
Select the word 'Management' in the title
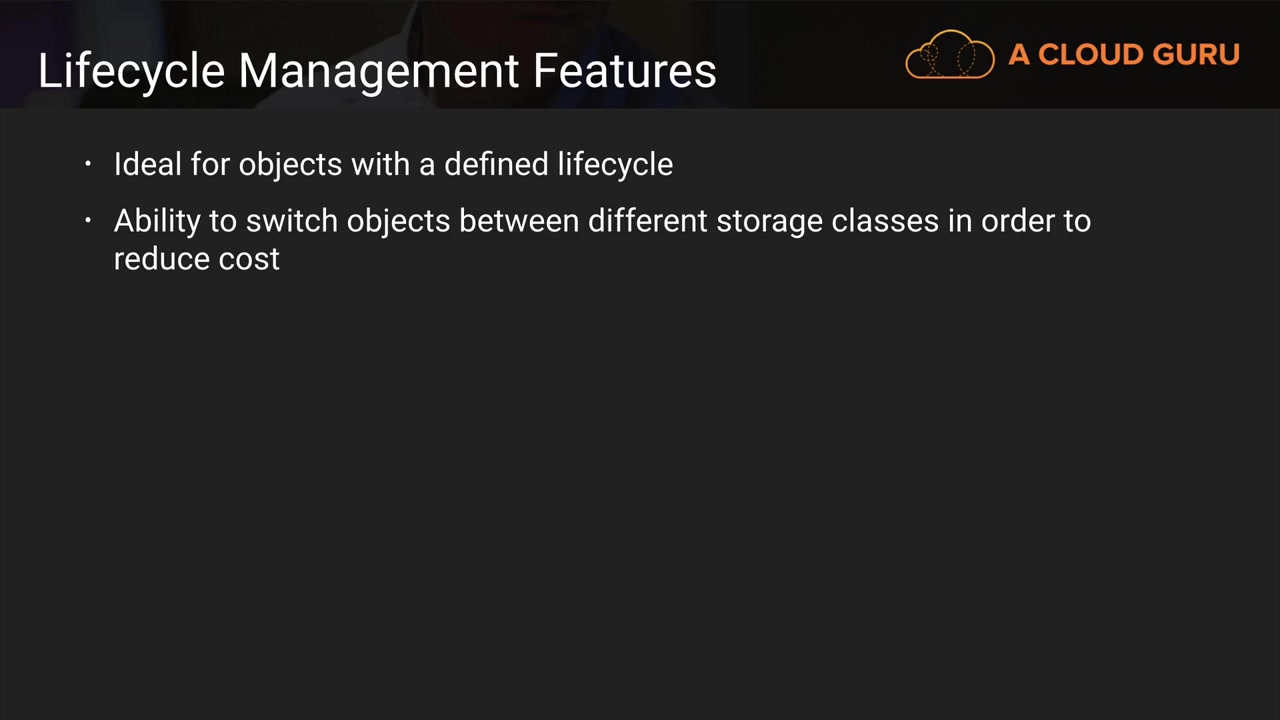pos(378,72)
